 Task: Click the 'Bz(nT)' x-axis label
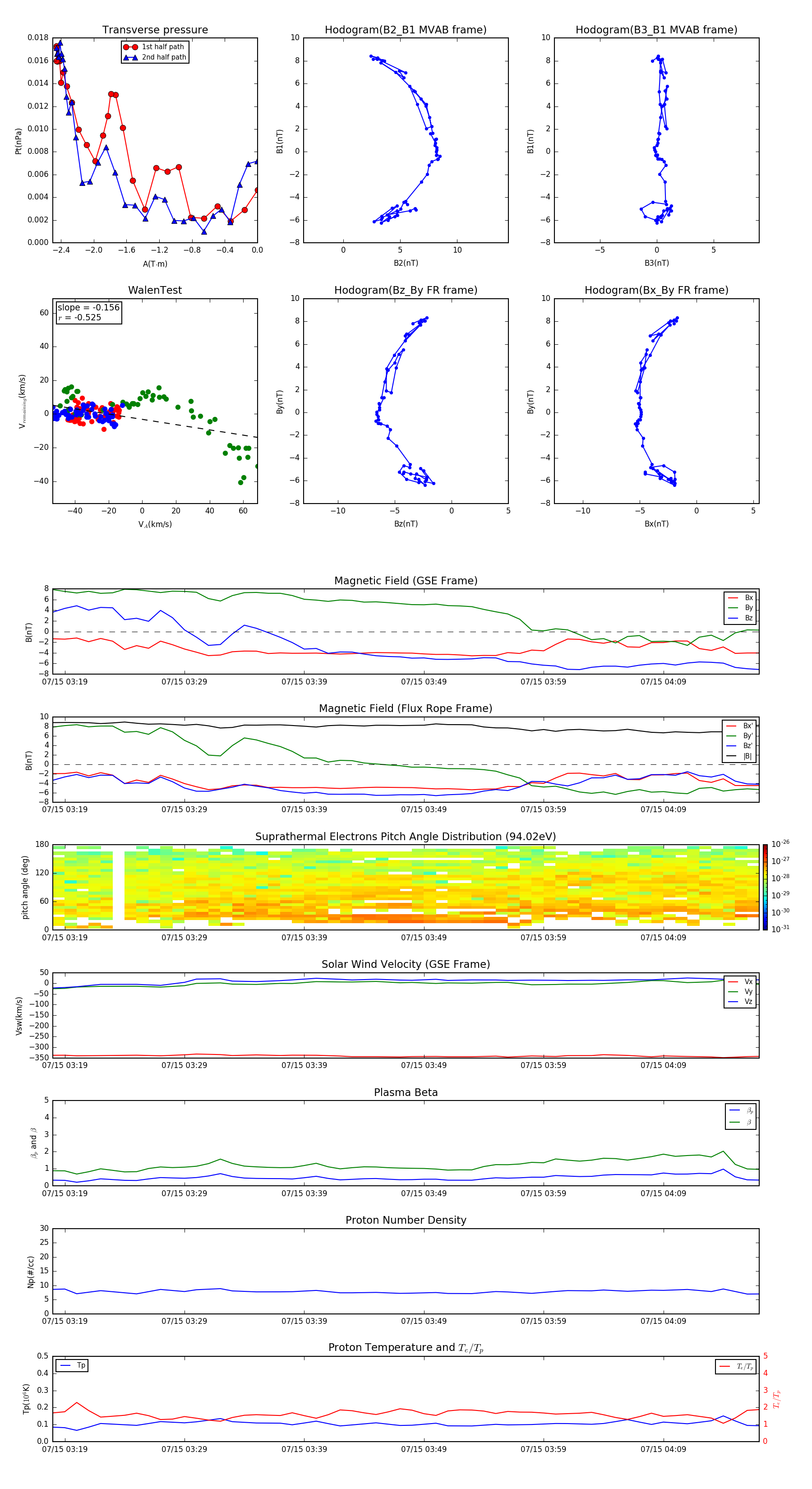pos(406,524)
